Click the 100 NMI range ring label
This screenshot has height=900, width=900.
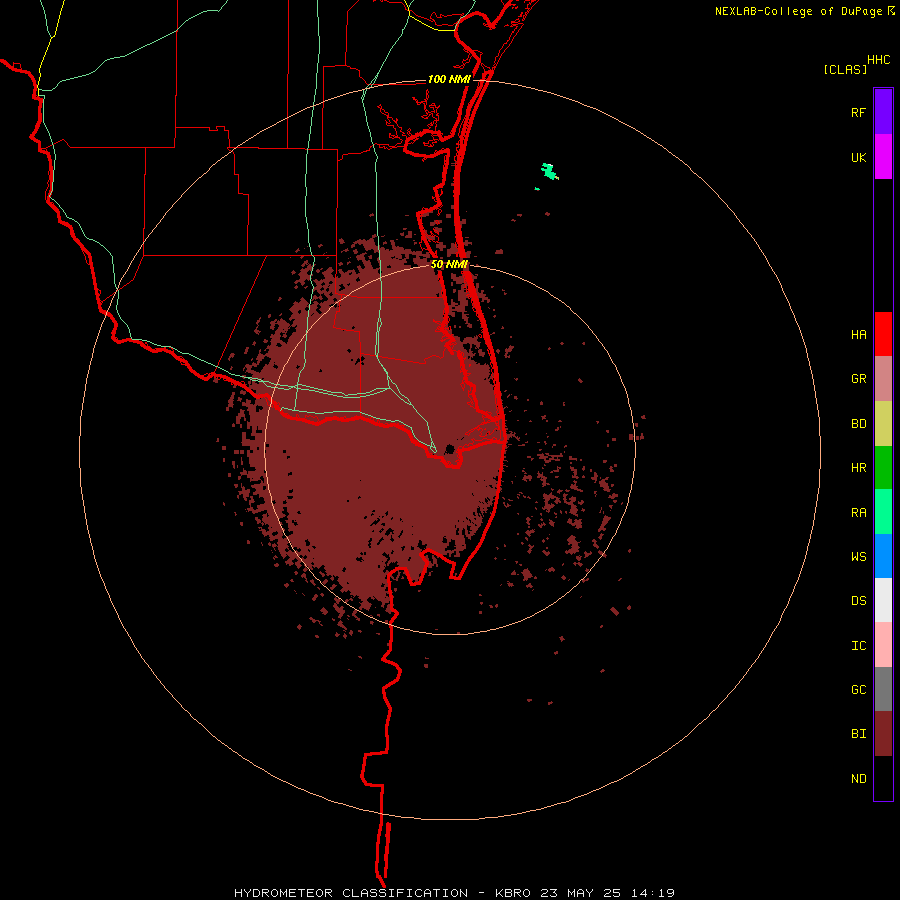[x=449, y=79]
